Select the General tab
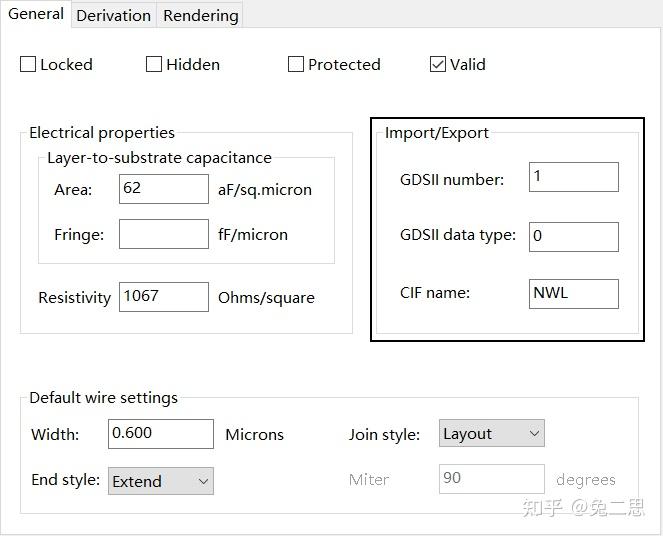 pyautogui.click(x=35, y=14)
